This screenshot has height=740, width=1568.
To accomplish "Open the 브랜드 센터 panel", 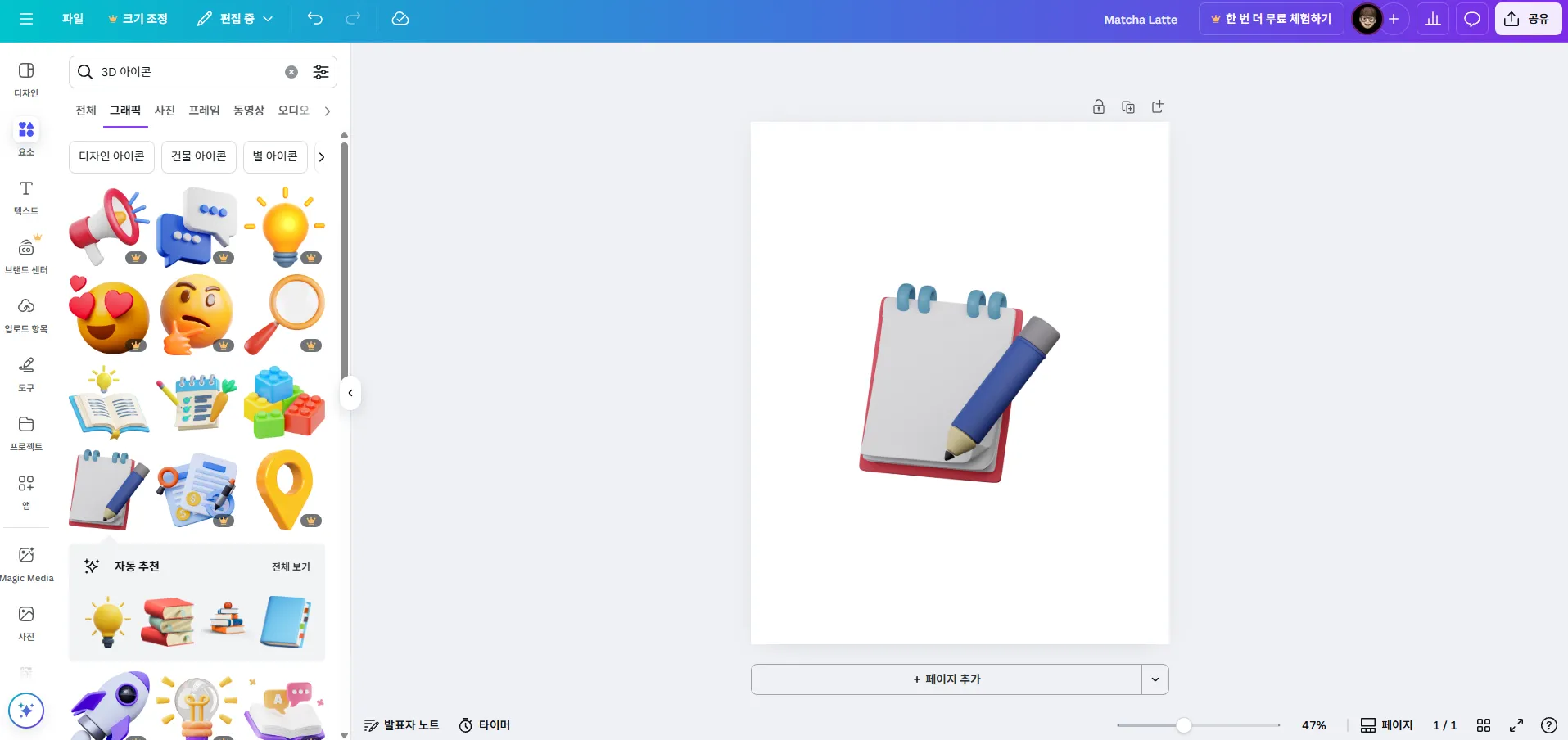I will click(26, 256).
